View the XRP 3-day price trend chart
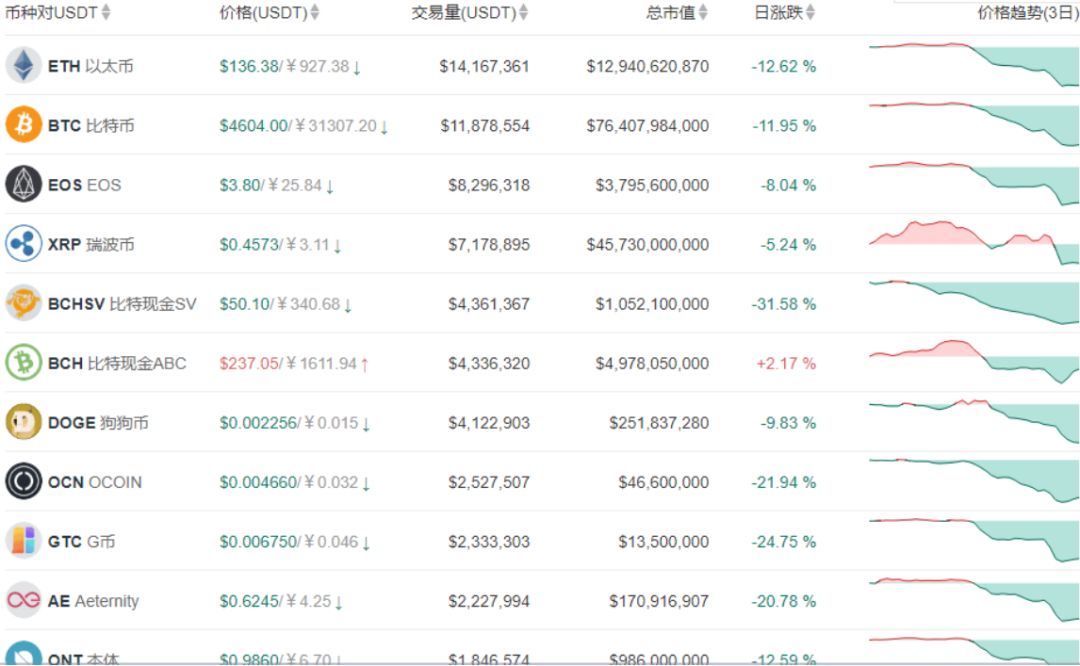Viewport: 1080px width, 666px height. tap(973, 244)
